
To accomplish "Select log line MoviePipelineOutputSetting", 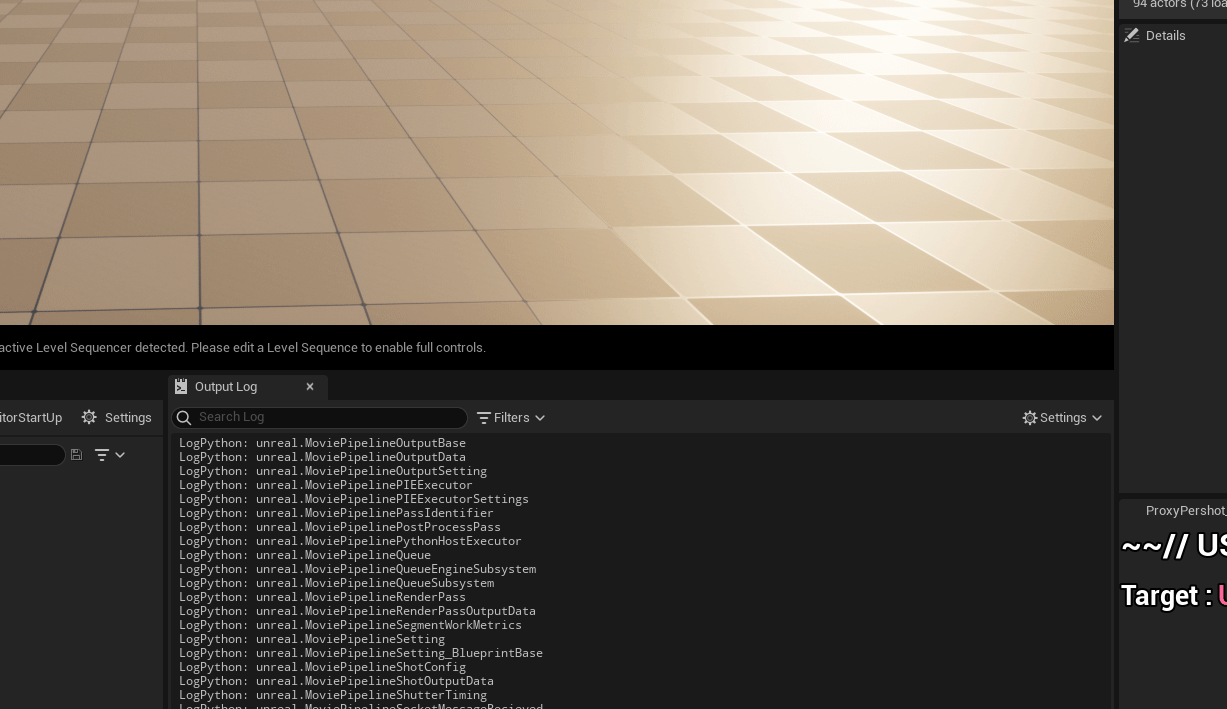I will (333, 471).
